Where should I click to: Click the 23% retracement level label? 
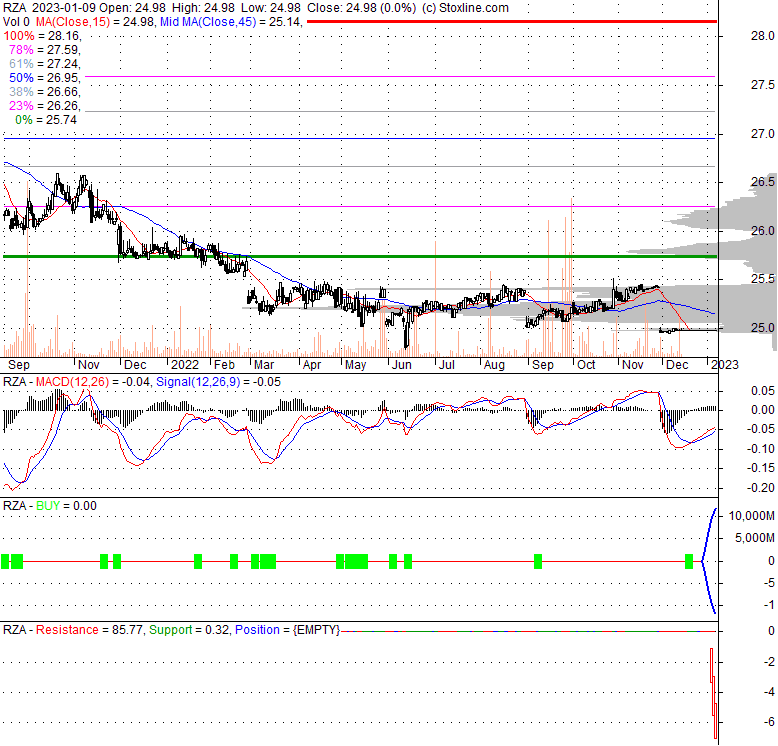pyautogui.click(x=41, y=105)
